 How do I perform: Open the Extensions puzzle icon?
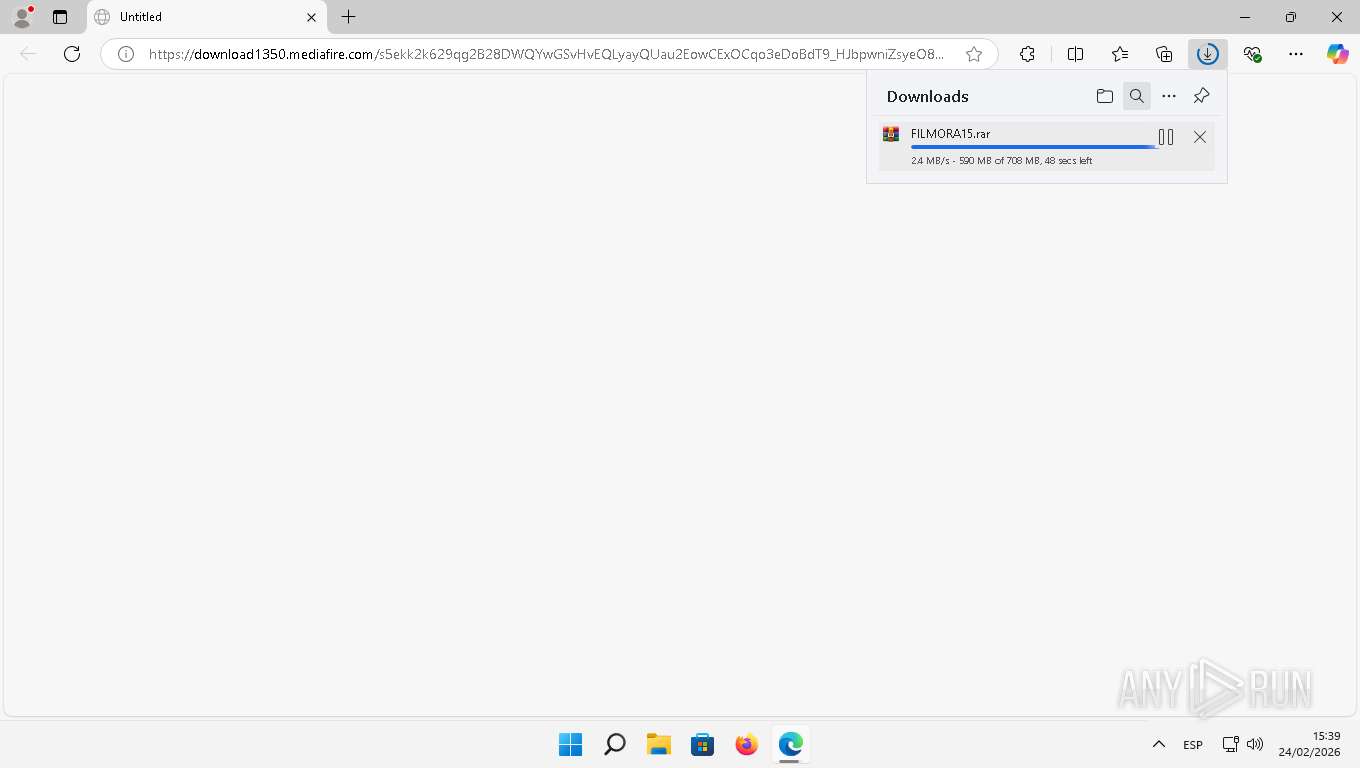click(1027, 54)
